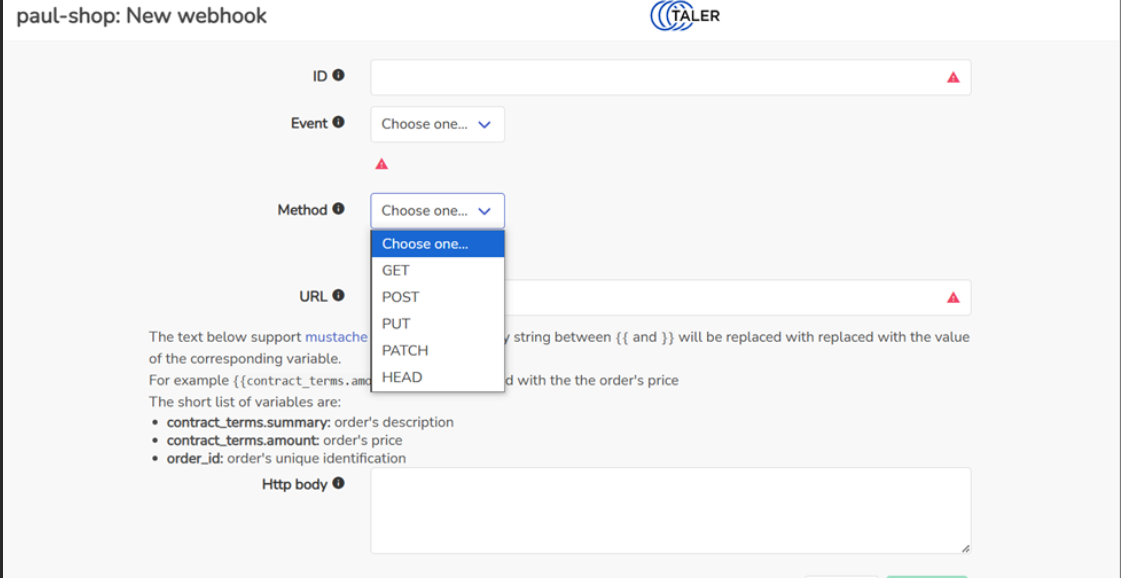Click the Method label's info icon
The width and height of the screenshot is (1121, 578).
[x=338, y=210]
